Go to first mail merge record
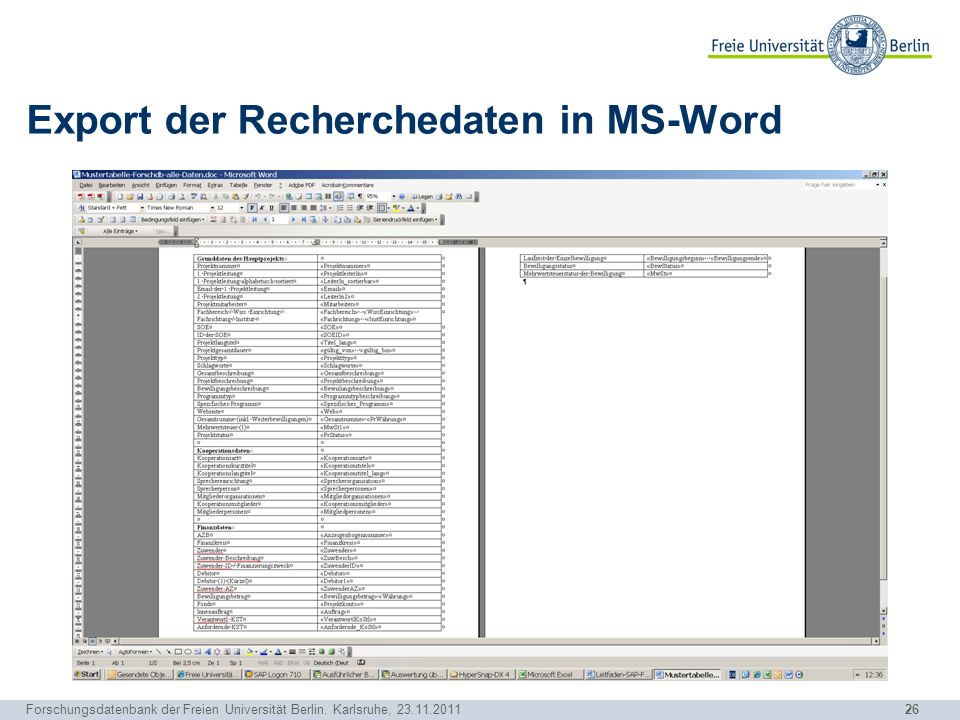This screenshot has width=960, height=720. coord(255,219)
